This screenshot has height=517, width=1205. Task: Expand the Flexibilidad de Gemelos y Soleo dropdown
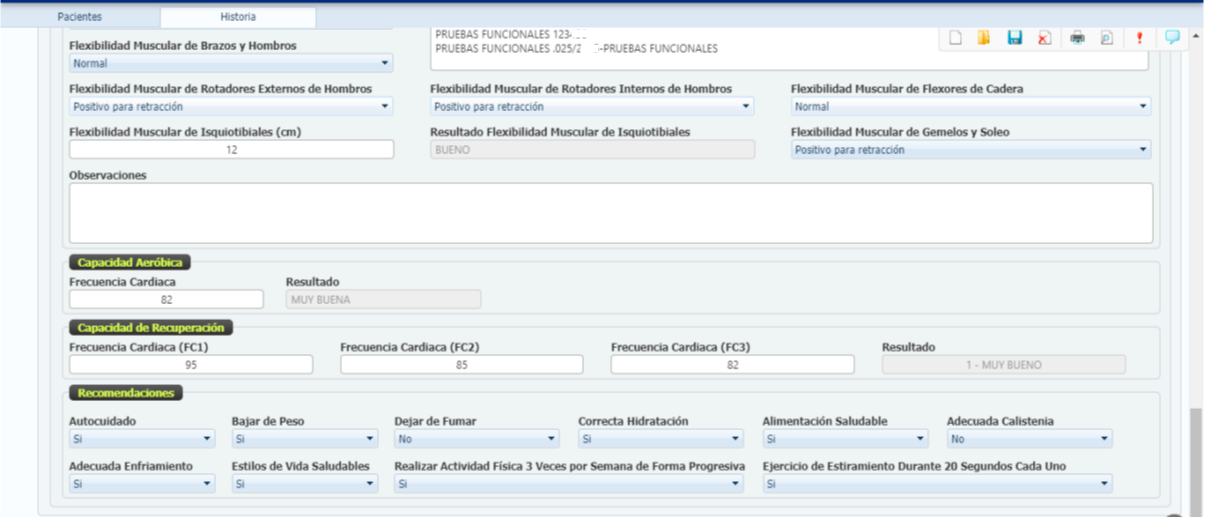(x=970, y=150)
